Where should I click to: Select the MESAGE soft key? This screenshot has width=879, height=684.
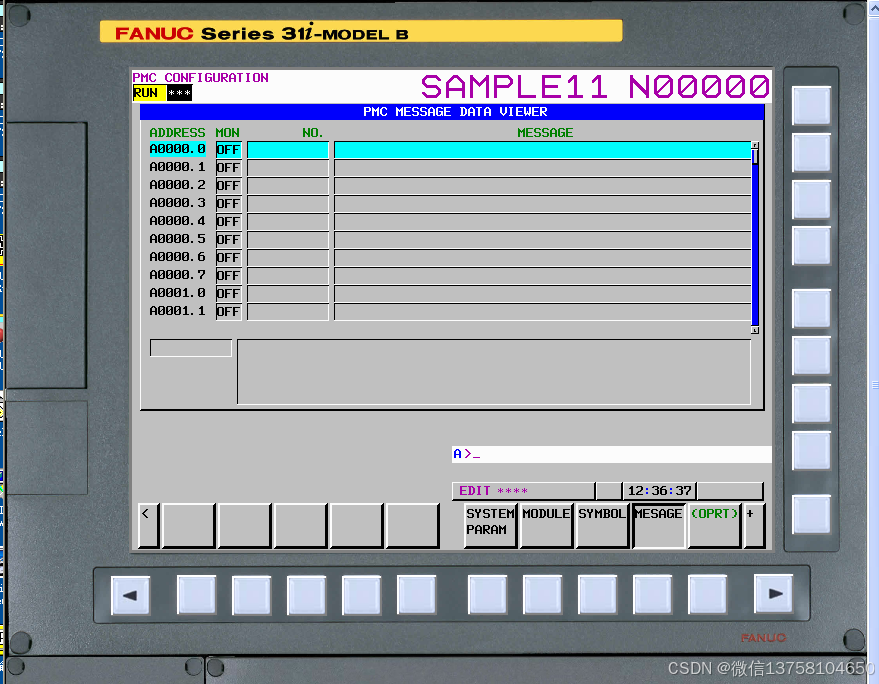pyautogui.click(x=658, y=525)
